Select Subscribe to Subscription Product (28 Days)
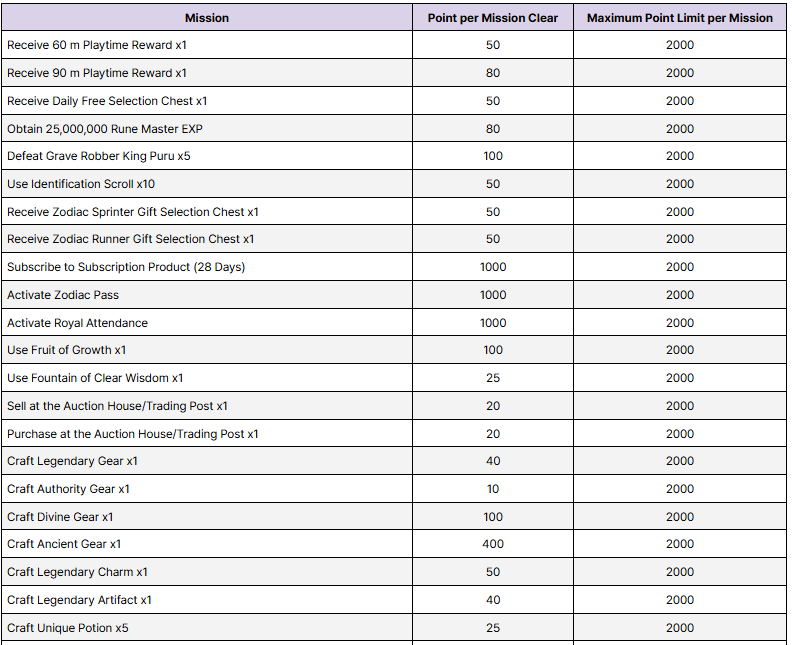The height and width of the screenshot is (645, 792). 126,267
